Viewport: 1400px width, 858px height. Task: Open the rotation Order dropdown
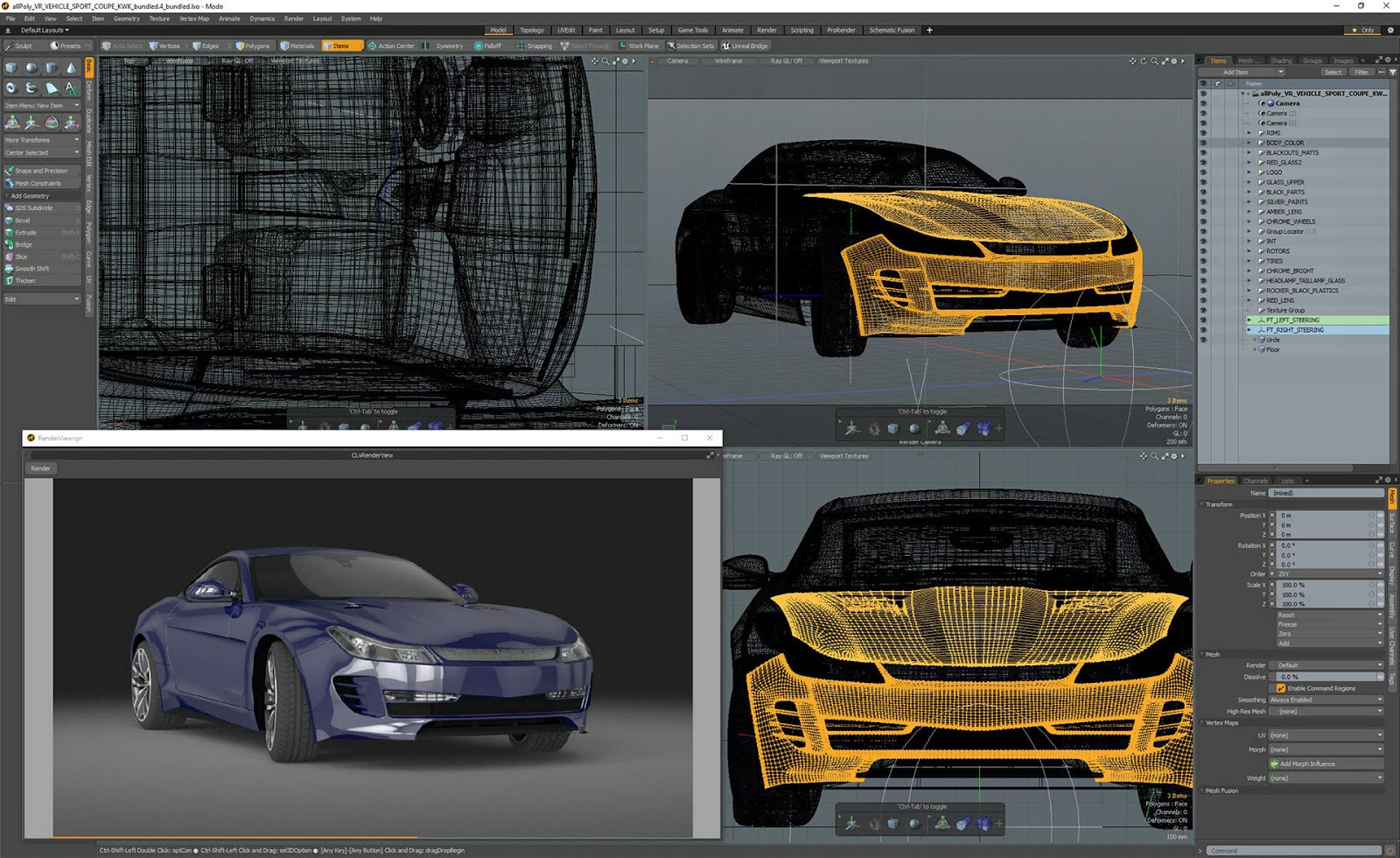coord(1326,574)
